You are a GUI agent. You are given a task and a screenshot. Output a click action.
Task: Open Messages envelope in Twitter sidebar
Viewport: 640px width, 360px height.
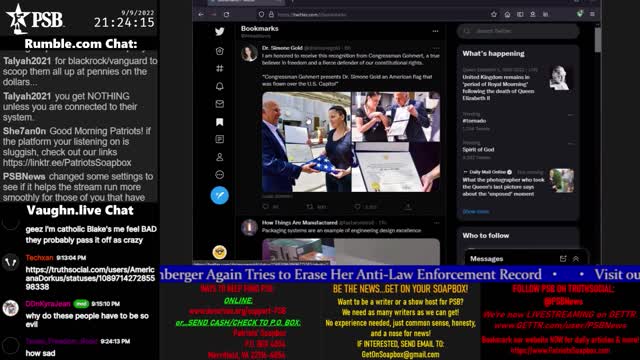tap(220, 104)
